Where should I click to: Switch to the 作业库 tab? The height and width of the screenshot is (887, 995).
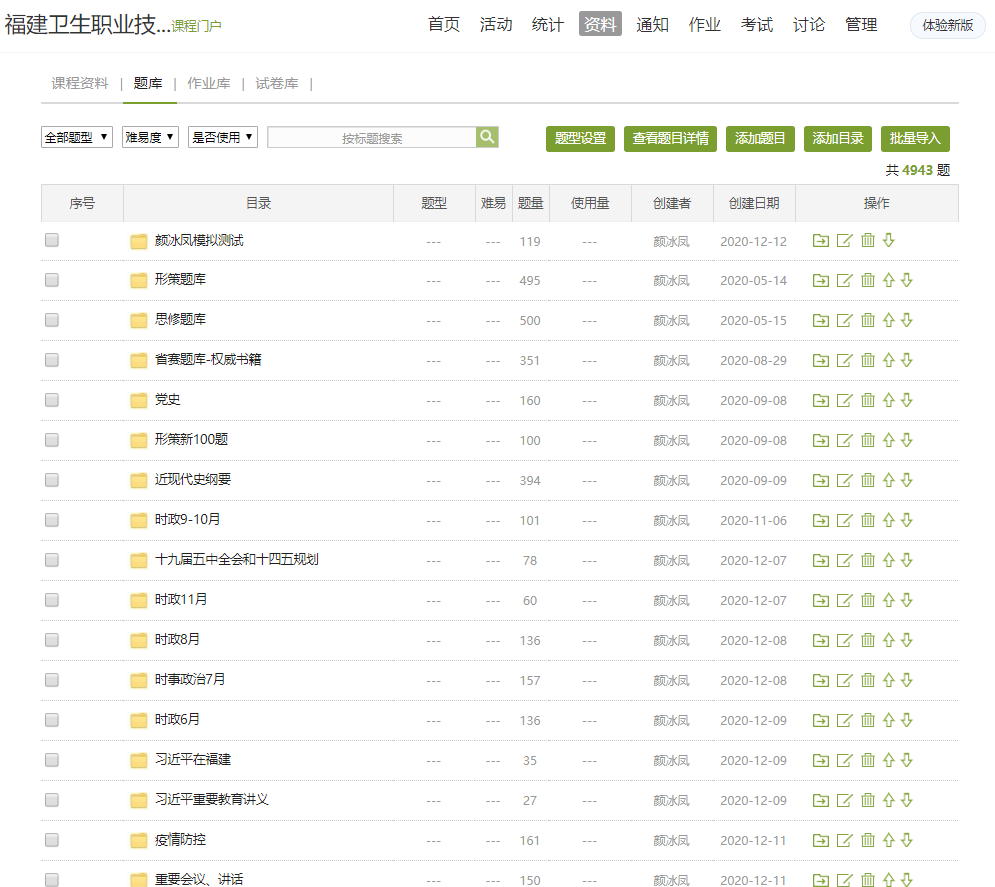(x=208, y=84)
